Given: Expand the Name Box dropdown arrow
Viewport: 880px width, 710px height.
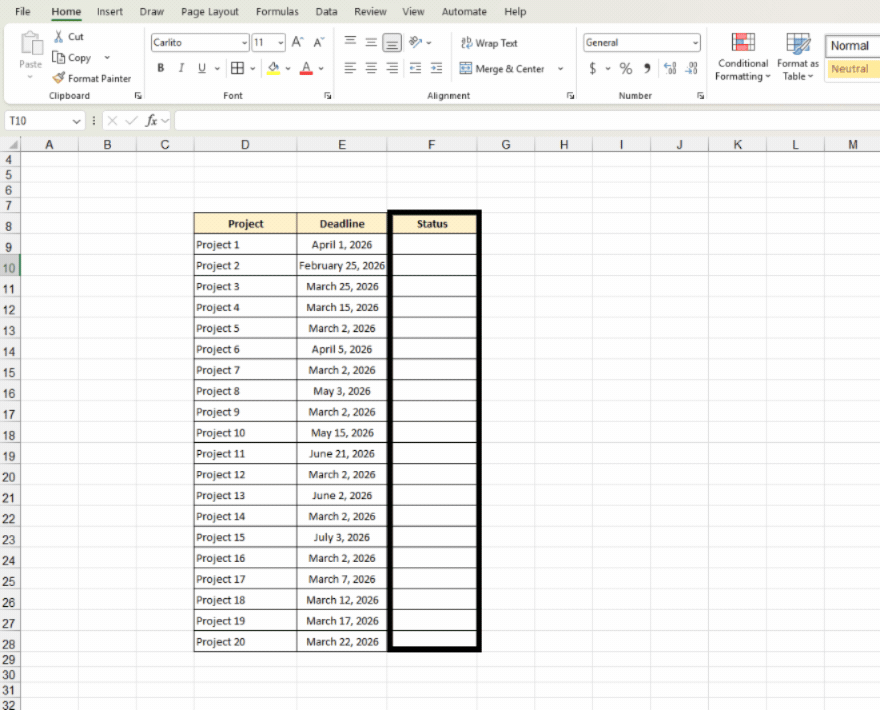Looking at the screenshot, I should point(76,121).
